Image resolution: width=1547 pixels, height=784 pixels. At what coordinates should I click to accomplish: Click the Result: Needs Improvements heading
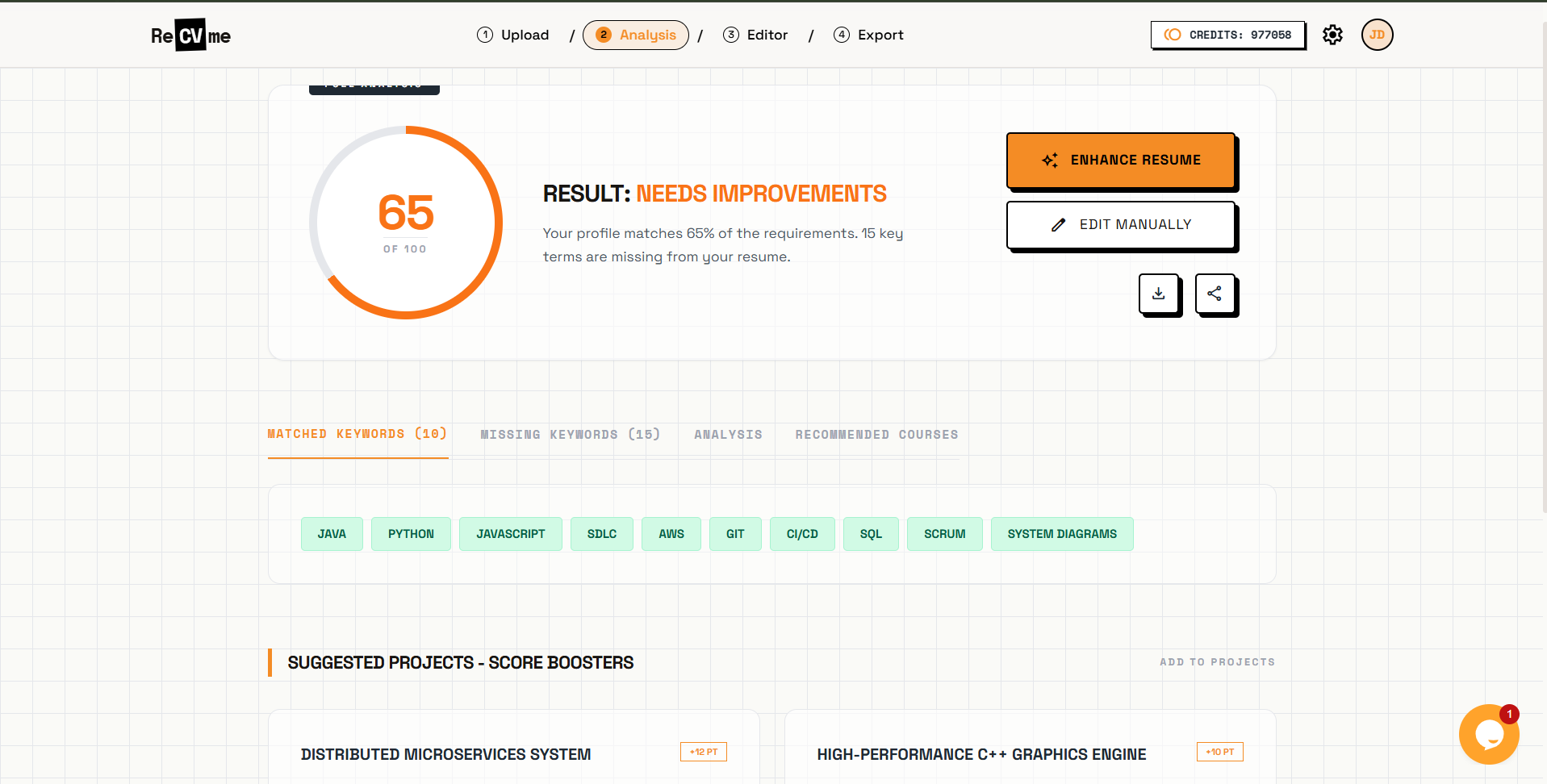coord(714,194)
